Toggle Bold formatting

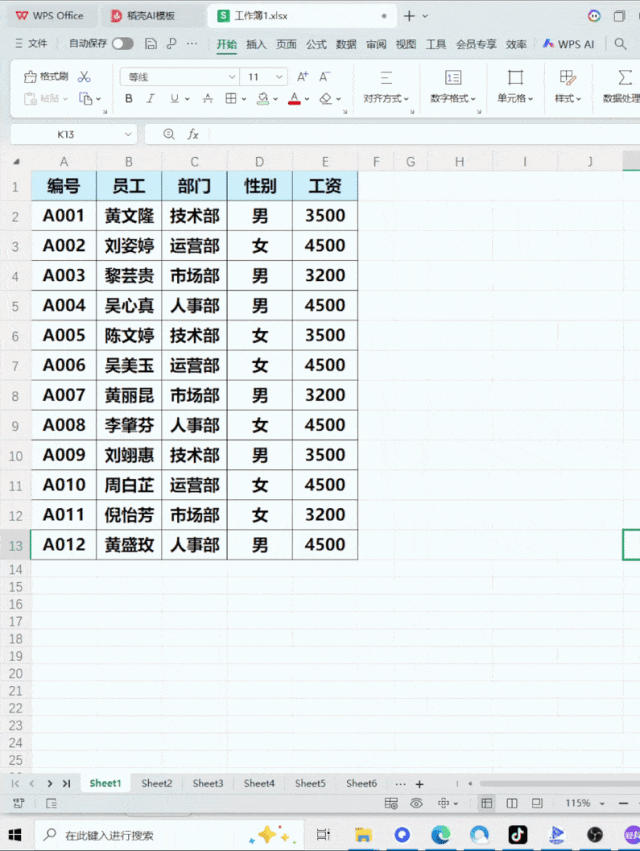[129, 99]
